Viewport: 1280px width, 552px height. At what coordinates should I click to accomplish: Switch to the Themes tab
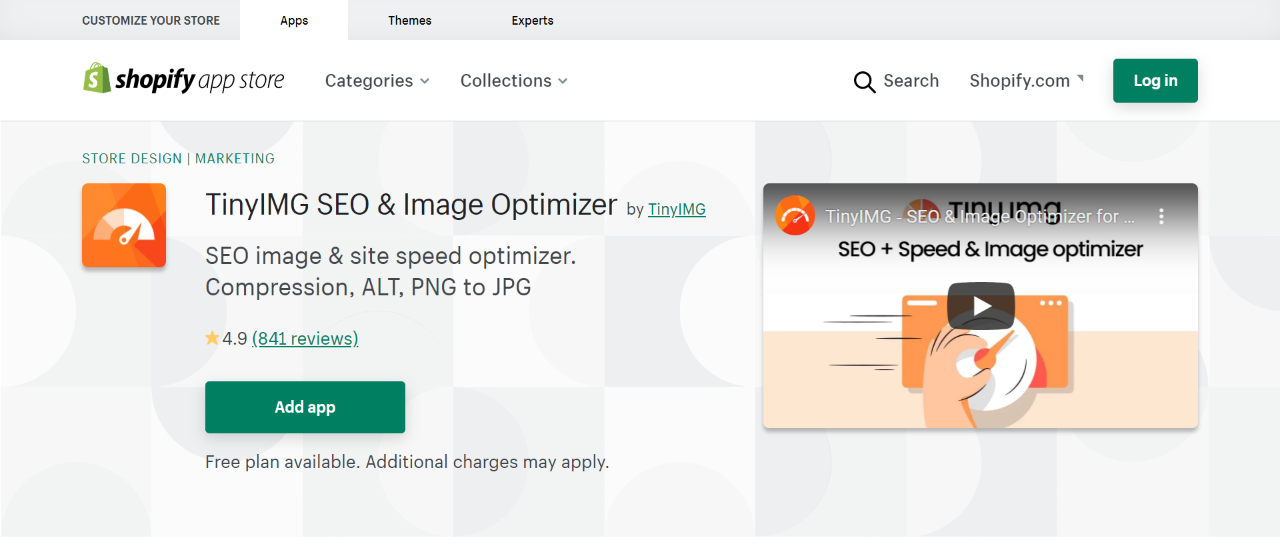[x=410, y=20]
